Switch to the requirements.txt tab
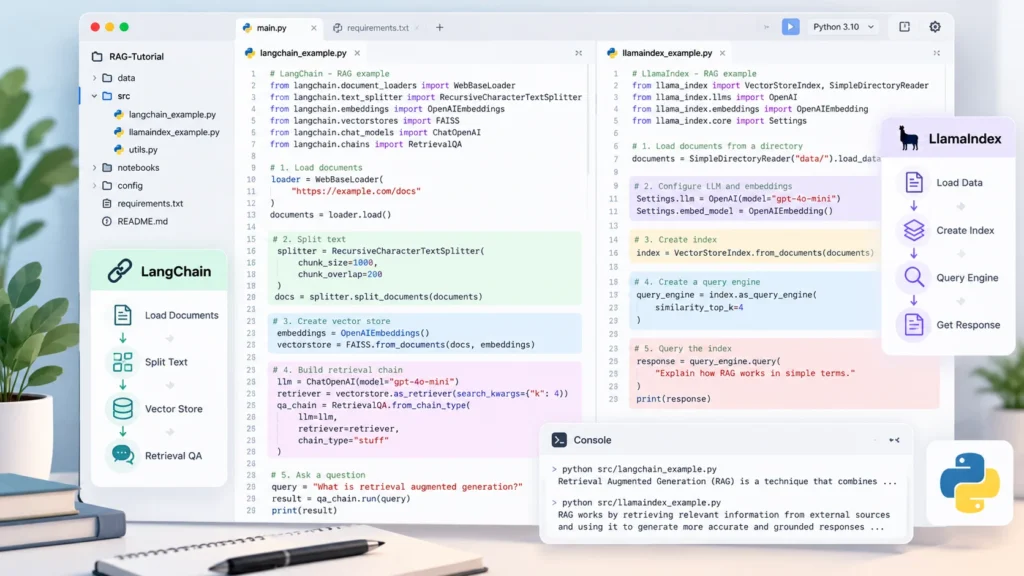This screenshot has width=1024, height=576. point(377,27)
